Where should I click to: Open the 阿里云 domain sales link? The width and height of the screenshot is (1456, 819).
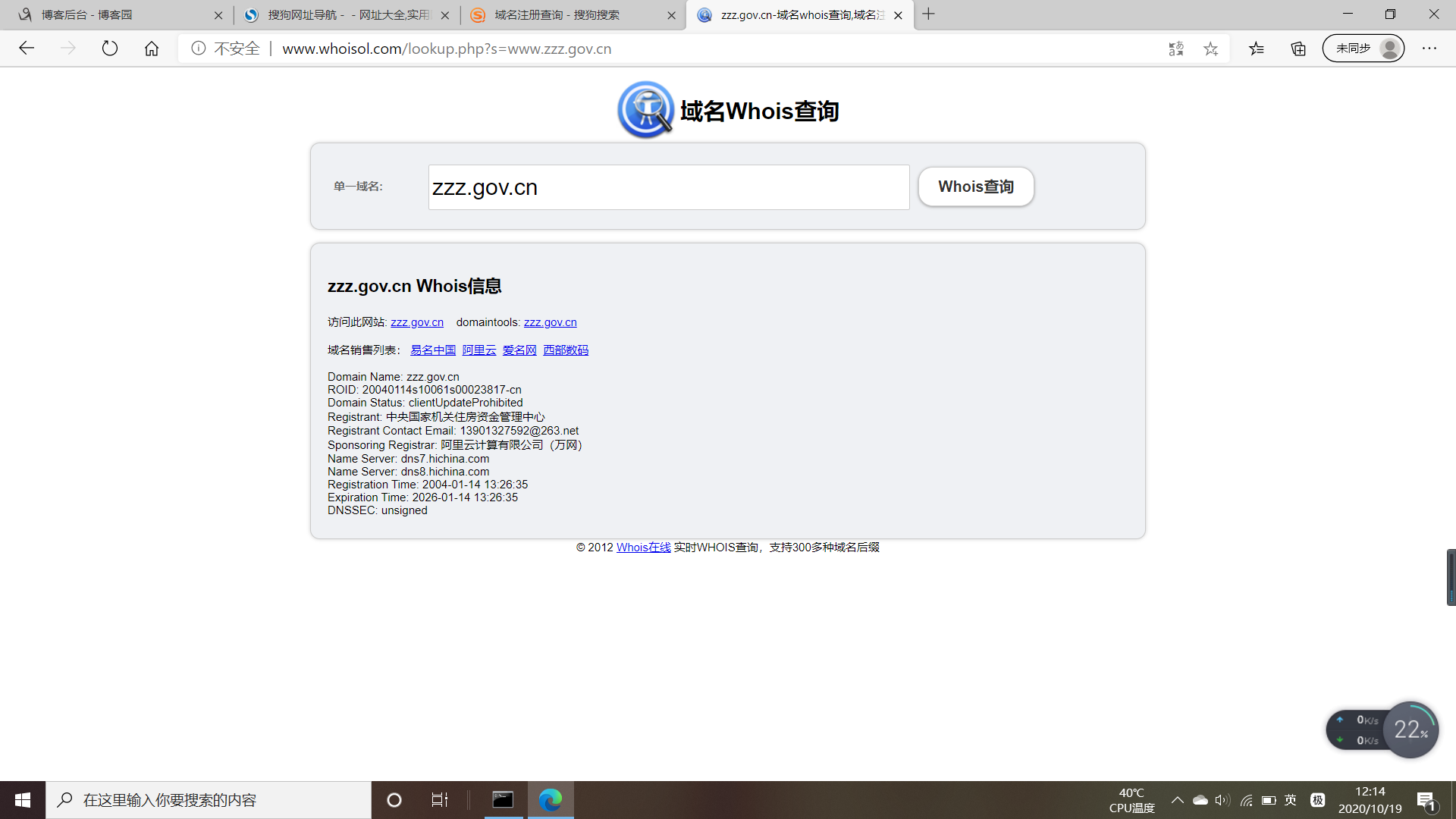pyautogui.click(x=479, y=350)
